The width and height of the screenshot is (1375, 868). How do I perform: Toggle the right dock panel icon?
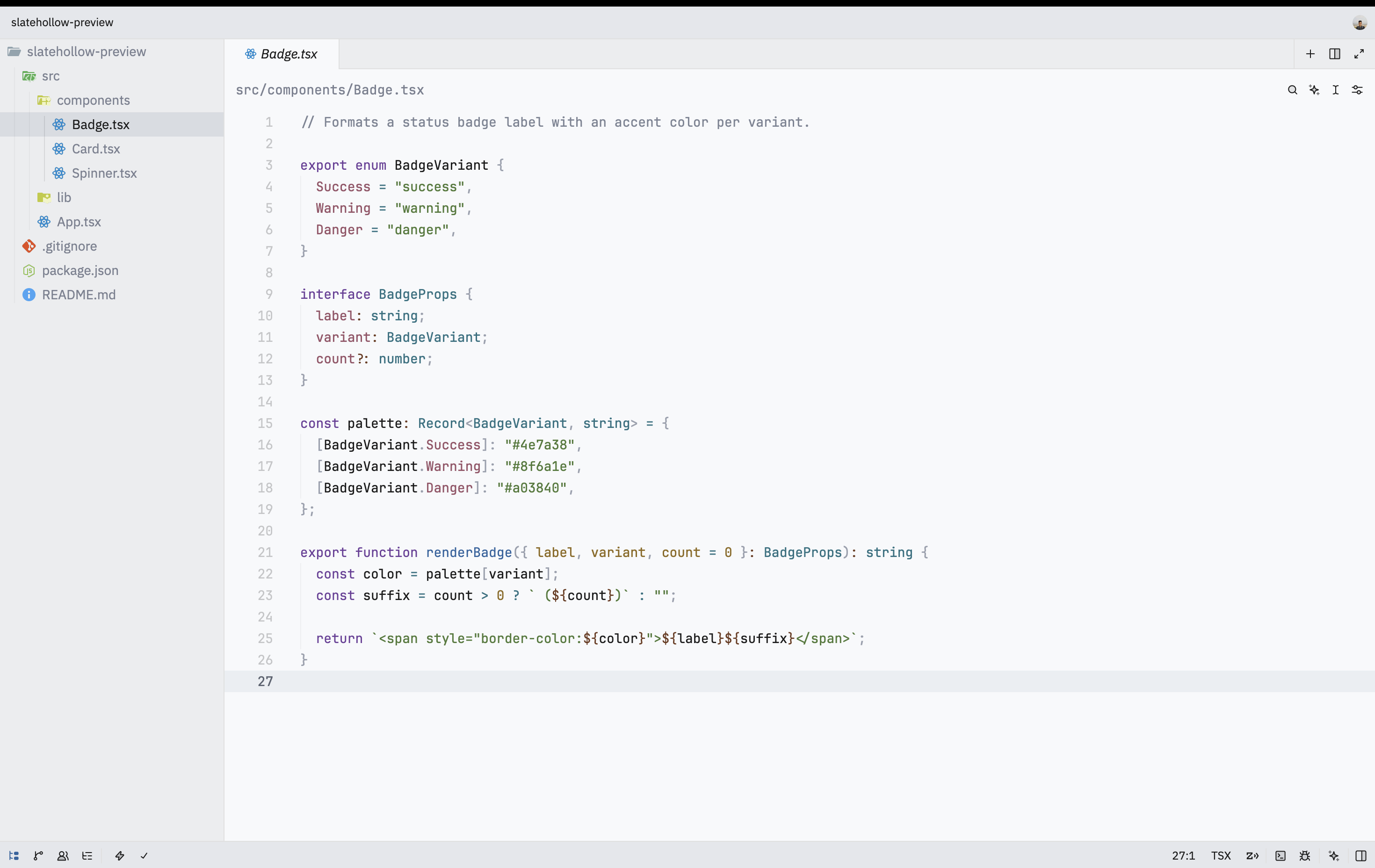[1361, 855]
